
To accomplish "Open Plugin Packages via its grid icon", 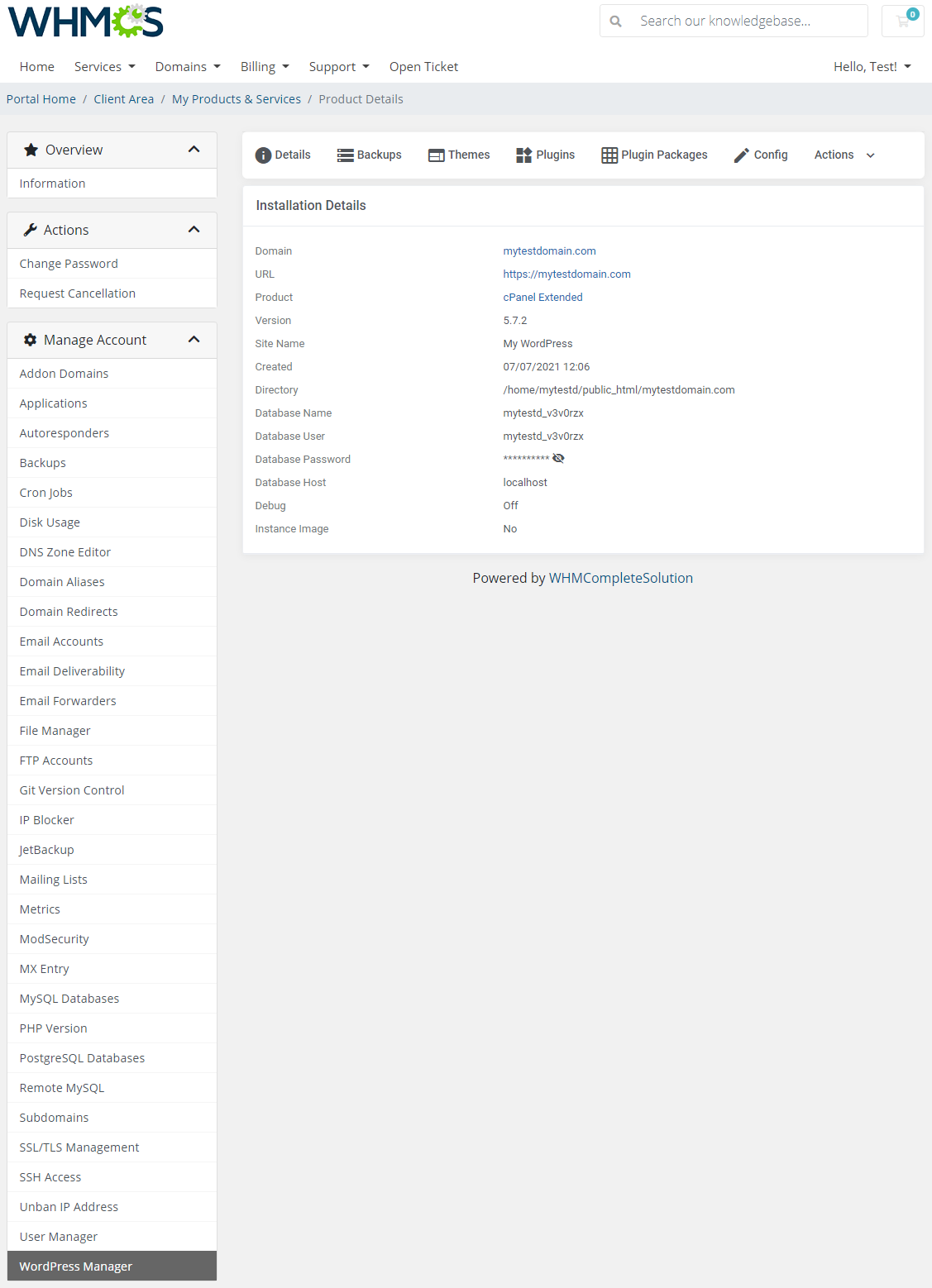I will (x=609, y=155).
